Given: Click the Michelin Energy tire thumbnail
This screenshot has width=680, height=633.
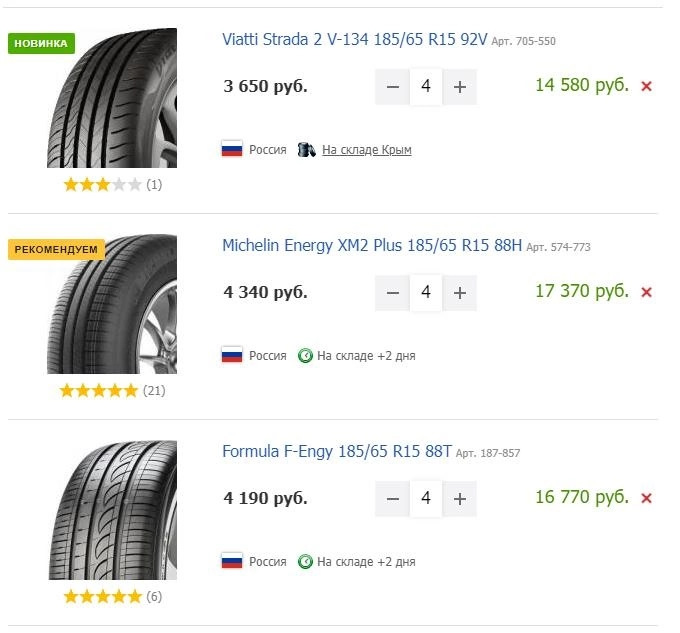Looking at the screenshot, I should point(112,305).
